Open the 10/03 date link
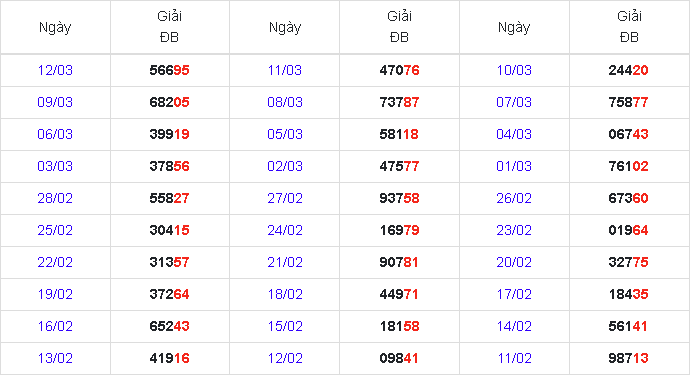Image resolution: width=690 pixels, height=375 pixels. [x=514, y=70]
